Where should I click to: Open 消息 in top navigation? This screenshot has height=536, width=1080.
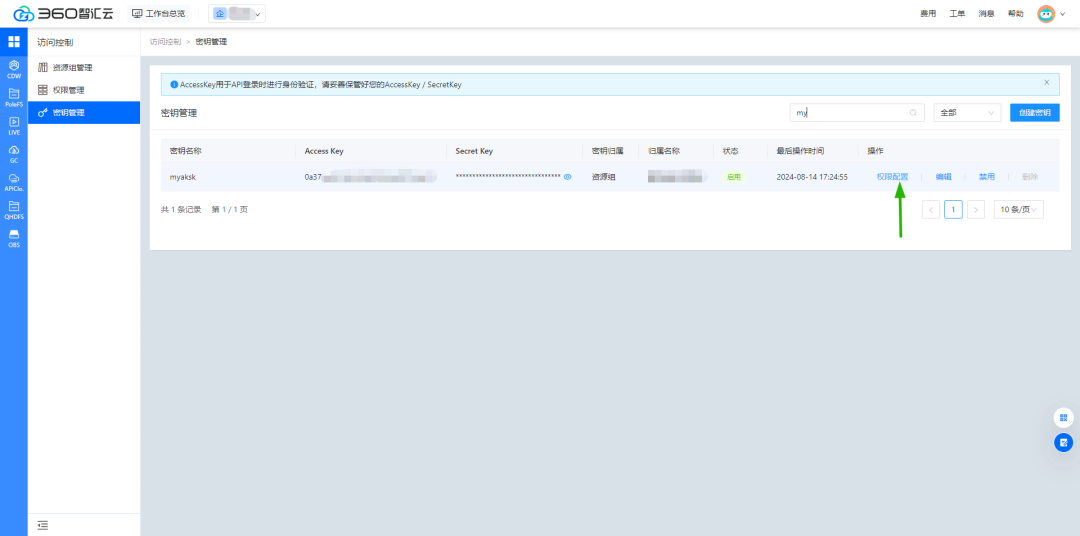click(x=986, y=14)
